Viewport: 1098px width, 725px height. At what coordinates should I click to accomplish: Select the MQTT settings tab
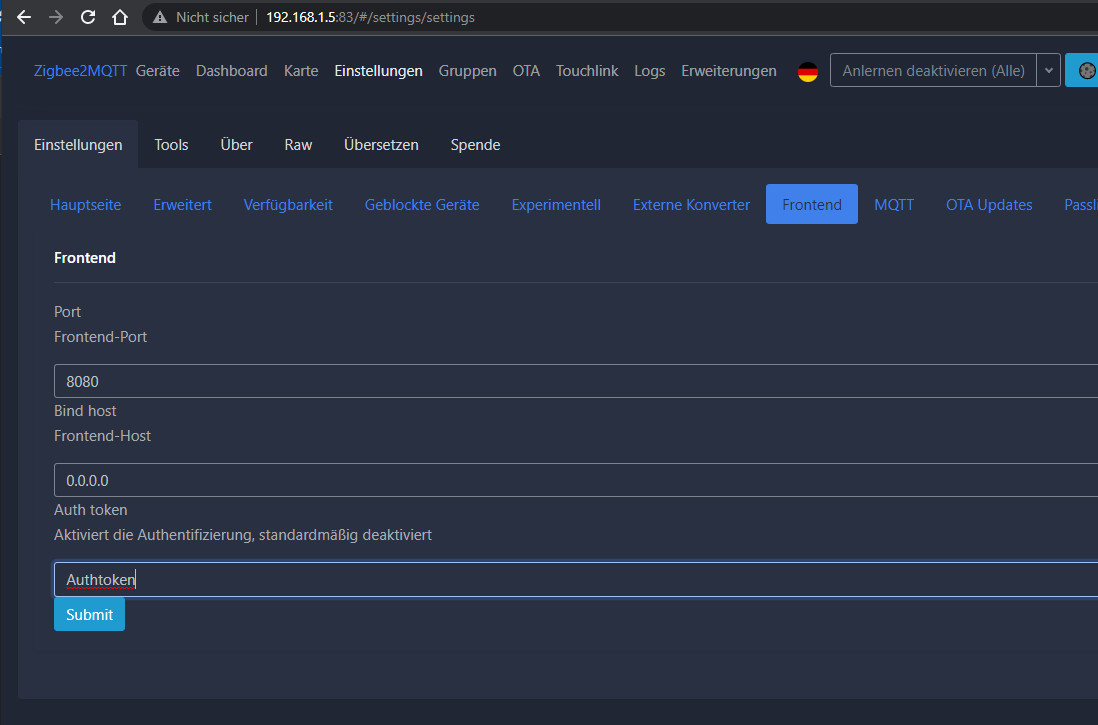coord(894,205)
